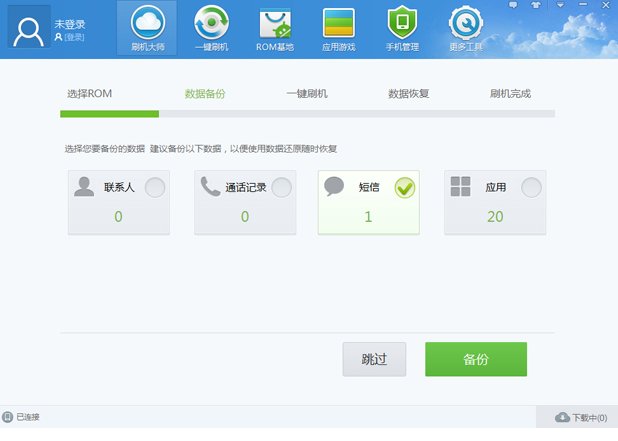Close the application window
This screenshot has width=618, height=441.
point(606,5)
